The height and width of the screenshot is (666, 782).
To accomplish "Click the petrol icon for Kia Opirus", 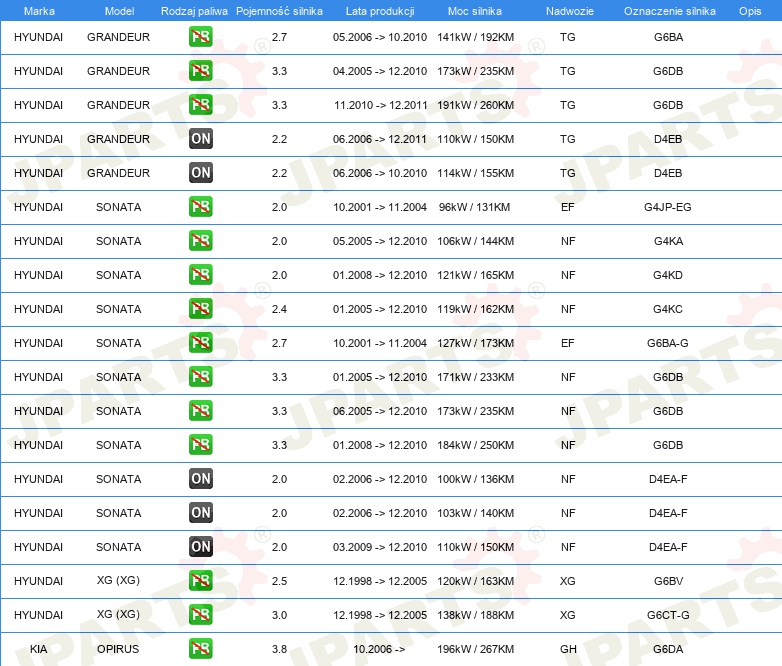I will point(200,649).
